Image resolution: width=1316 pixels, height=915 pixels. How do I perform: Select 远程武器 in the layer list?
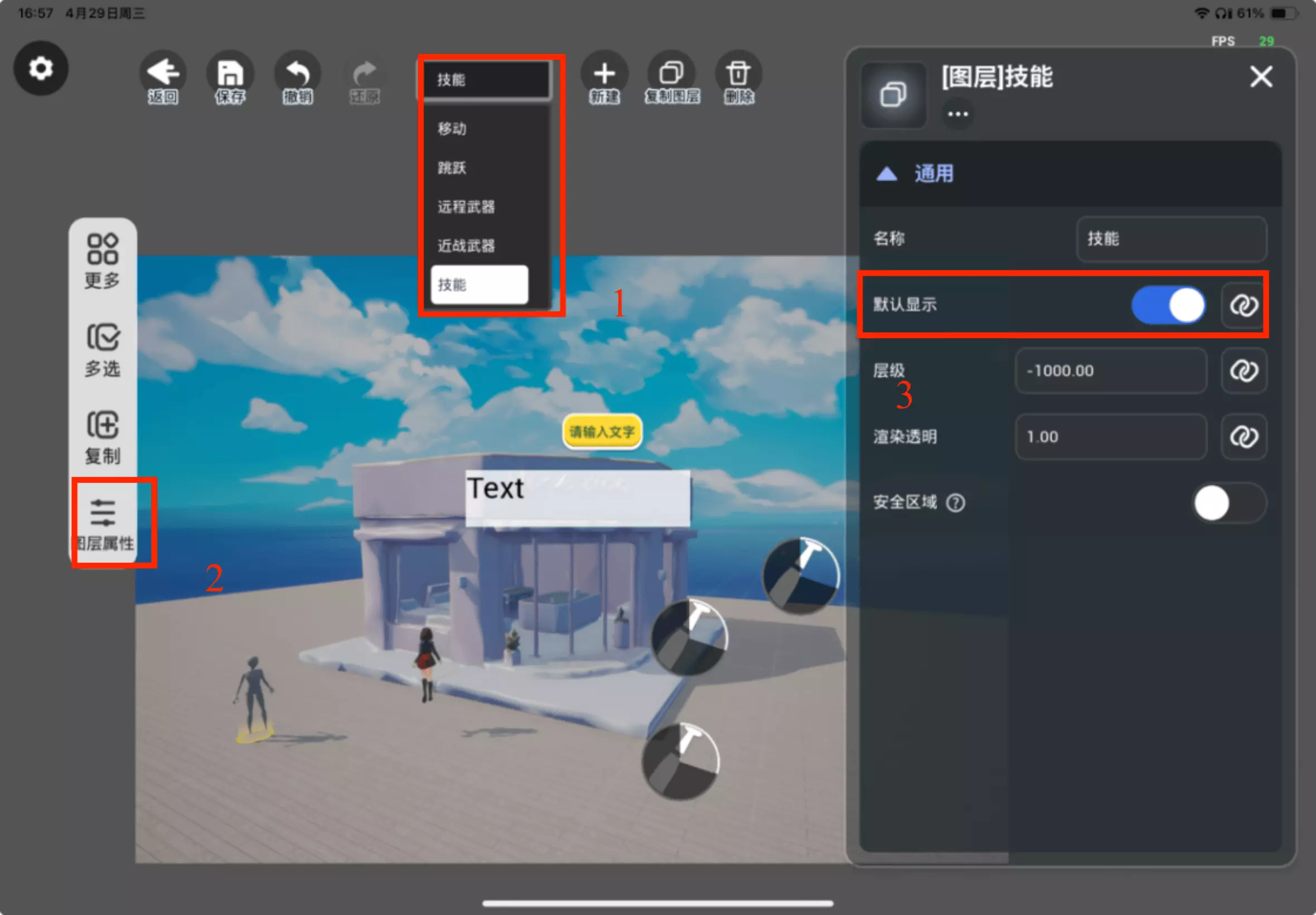click(x=466, y=207)
